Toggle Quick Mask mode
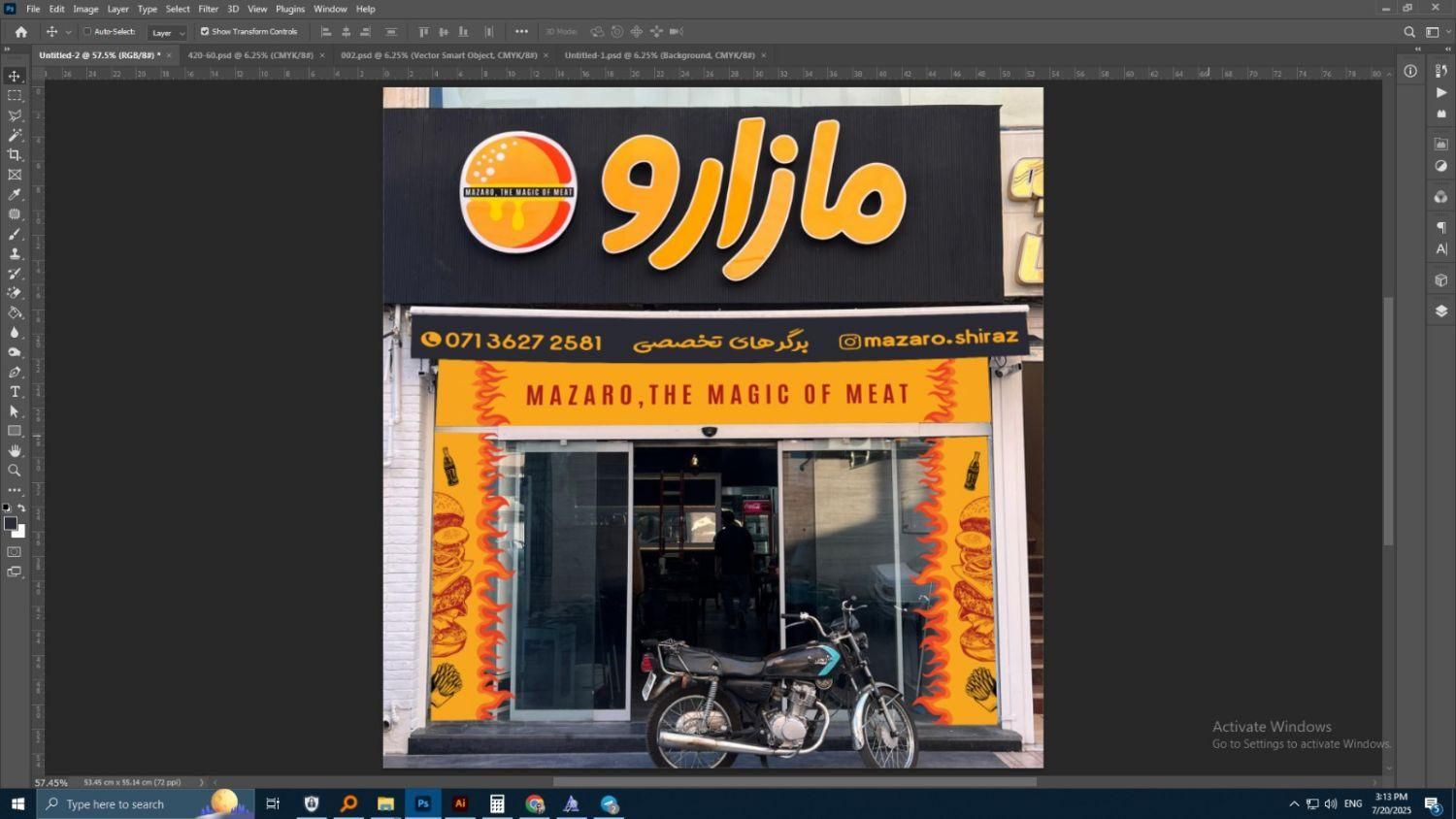Viewport: 1456px width, 819px height. pyautogui.click(x=15, y=552)
